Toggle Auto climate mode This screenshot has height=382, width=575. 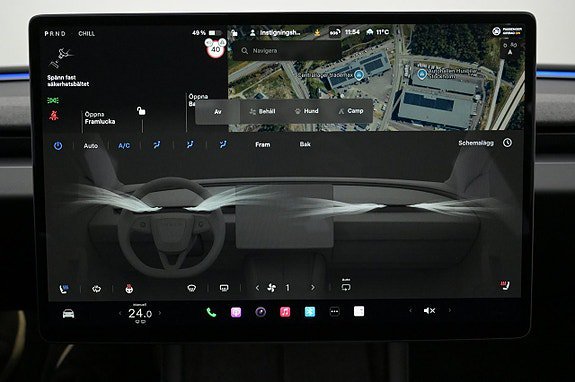(x=91, y=146)
